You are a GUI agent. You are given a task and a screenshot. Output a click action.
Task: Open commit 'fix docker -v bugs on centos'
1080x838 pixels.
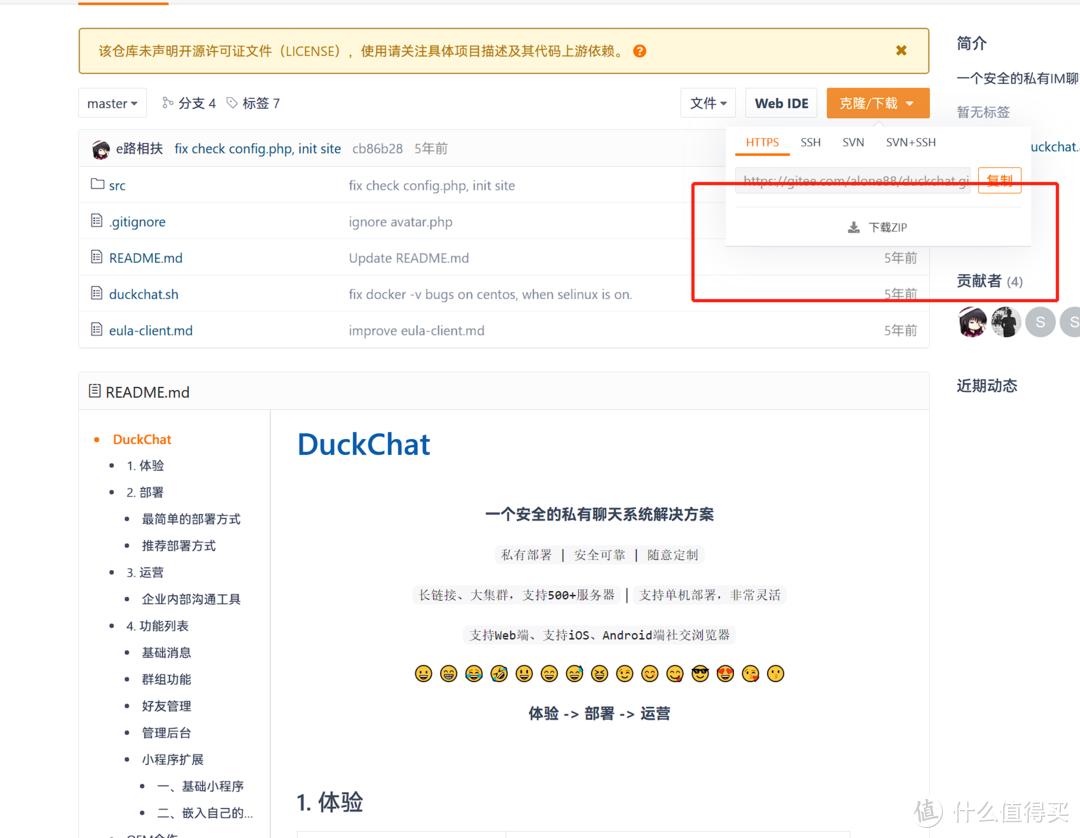(x=490, y=295)
